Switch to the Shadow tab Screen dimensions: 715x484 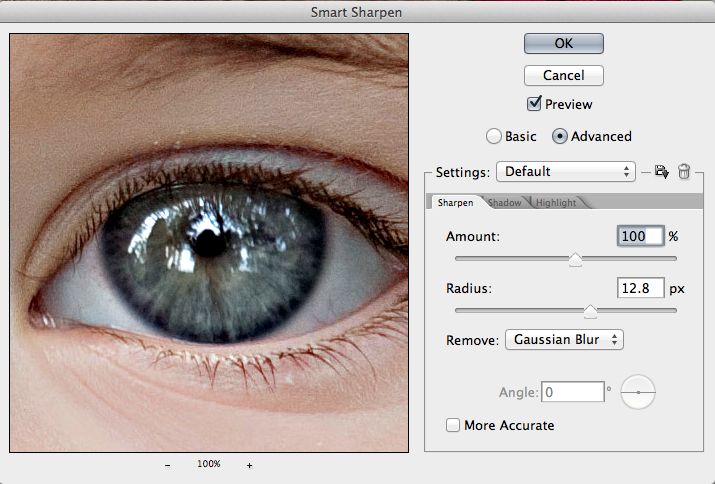pyautogui.click(x=504, y=203)
